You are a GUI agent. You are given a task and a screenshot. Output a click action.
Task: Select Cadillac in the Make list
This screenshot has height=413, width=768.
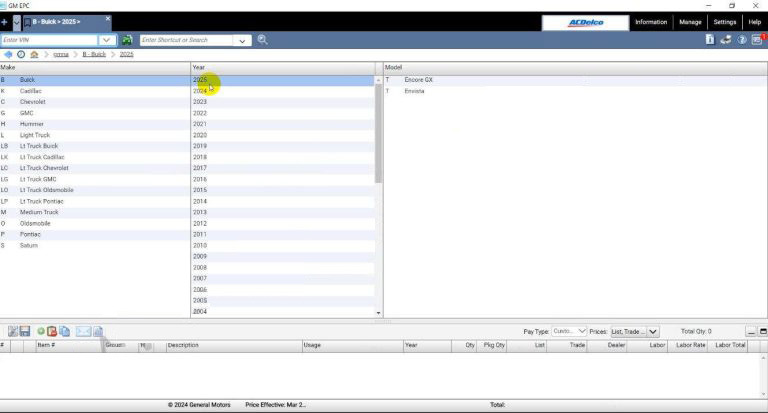(x=95, y=91)
